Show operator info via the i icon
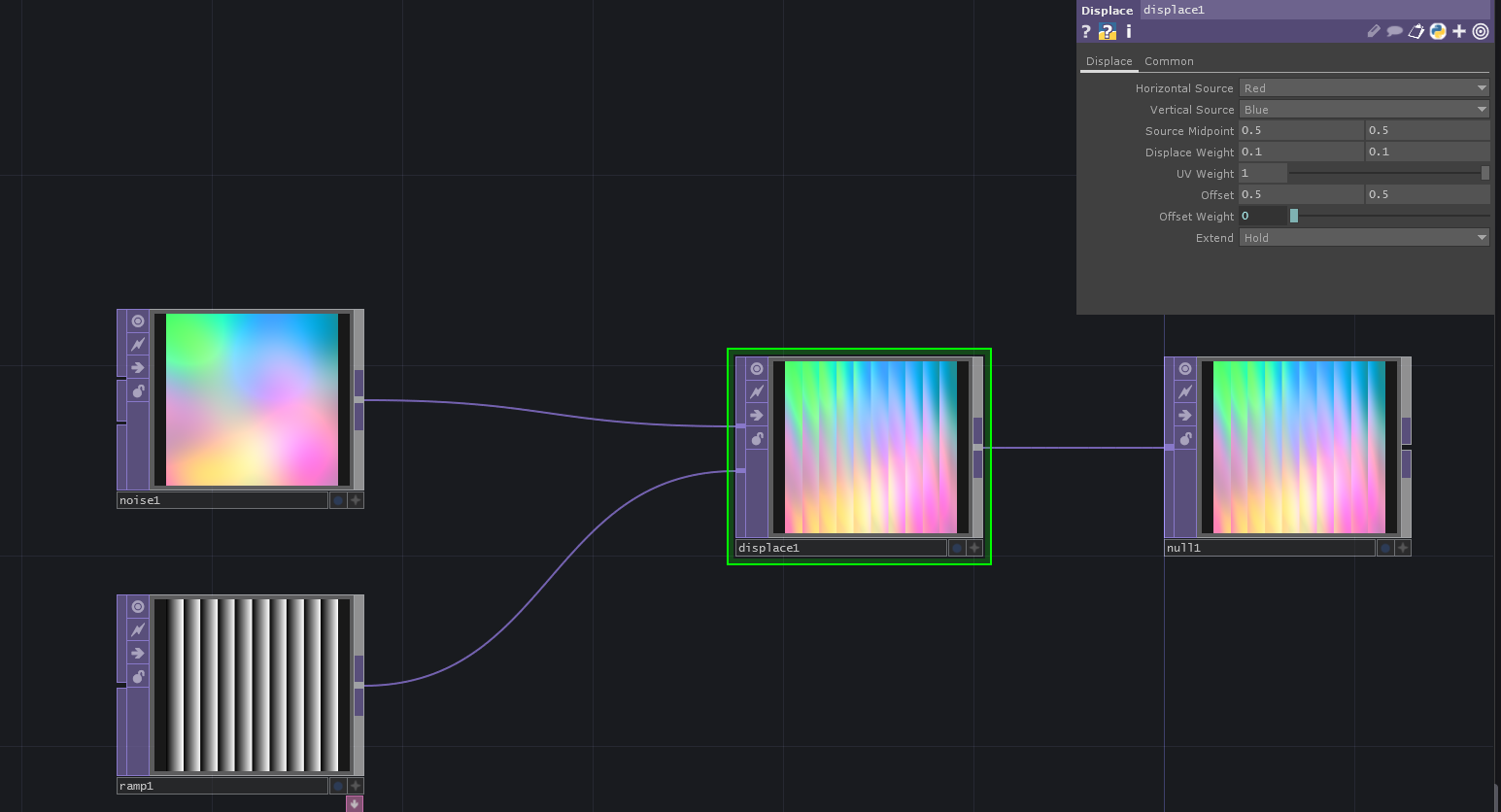This screenshot has height=812, width=1501. 1128,32
